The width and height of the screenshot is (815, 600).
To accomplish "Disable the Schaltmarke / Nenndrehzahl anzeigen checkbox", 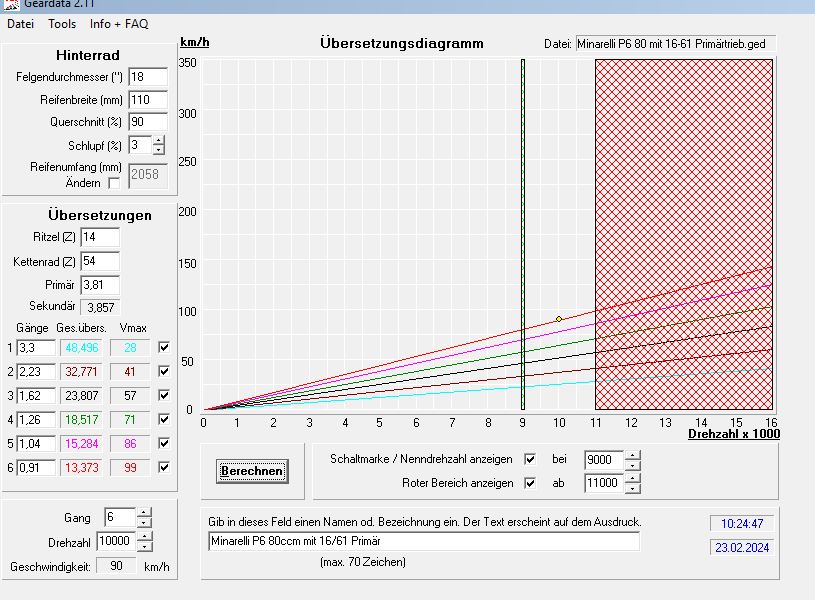I will [531, 460].
